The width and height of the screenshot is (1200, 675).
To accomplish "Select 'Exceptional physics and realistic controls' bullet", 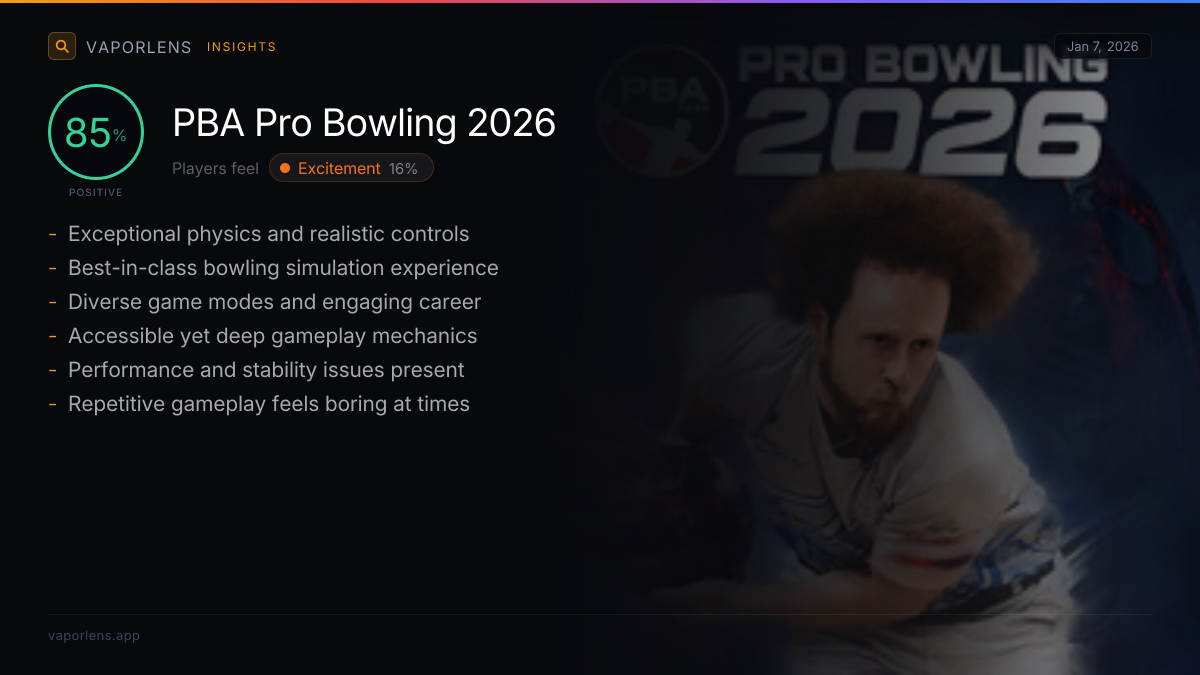I will pos(268,234).
